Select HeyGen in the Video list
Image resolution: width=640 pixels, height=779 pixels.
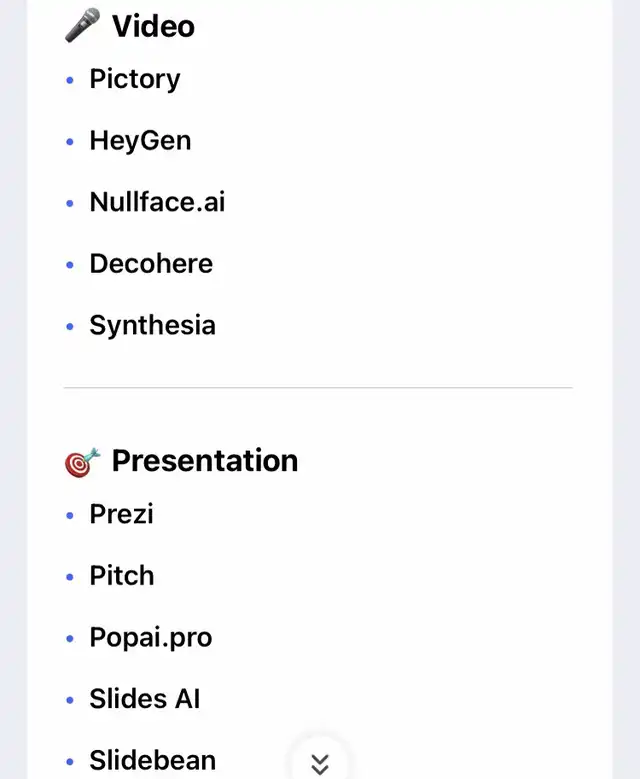pyautogui.click(x=140, y=141)
